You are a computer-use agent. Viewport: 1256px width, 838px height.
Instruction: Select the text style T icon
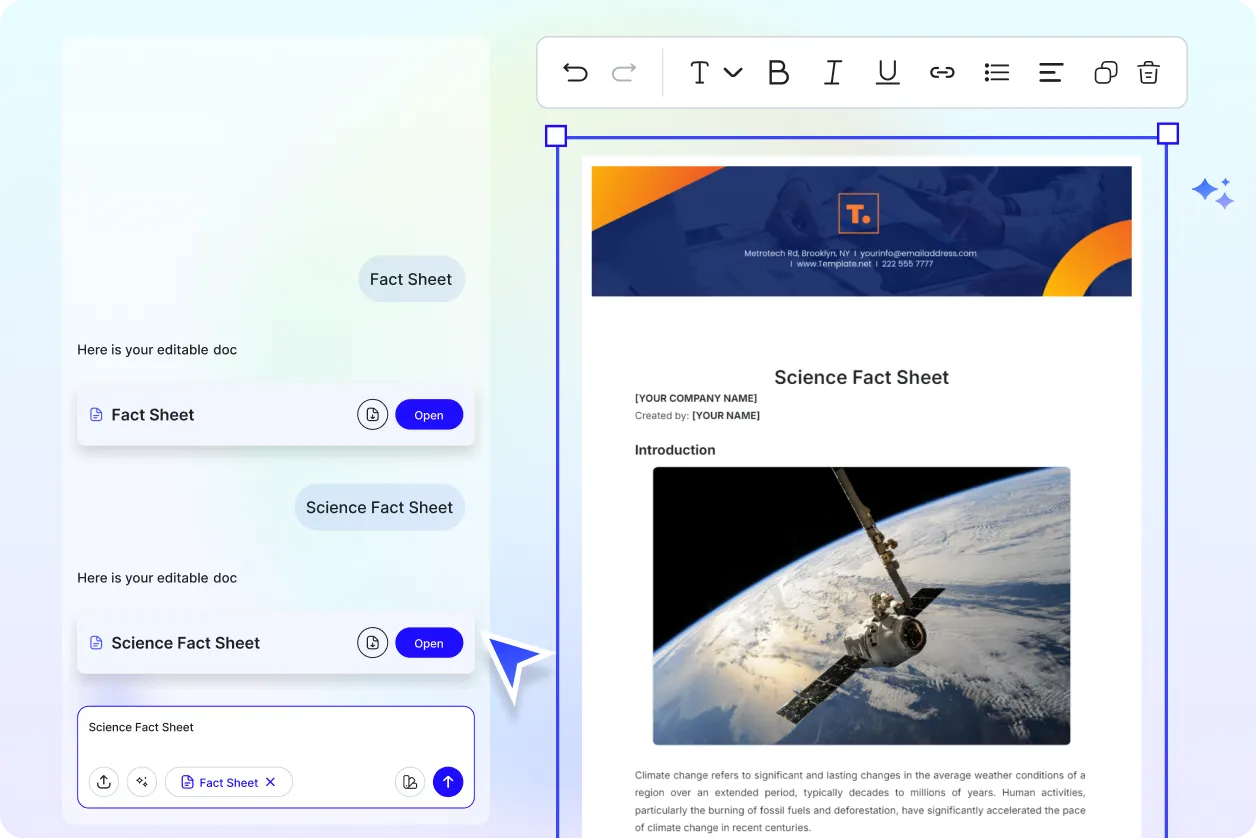pos(700,72)
